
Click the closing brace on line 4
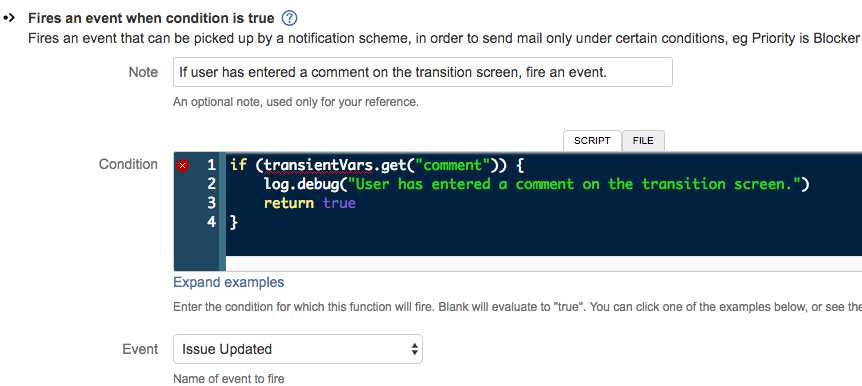(x=234, y=222)
